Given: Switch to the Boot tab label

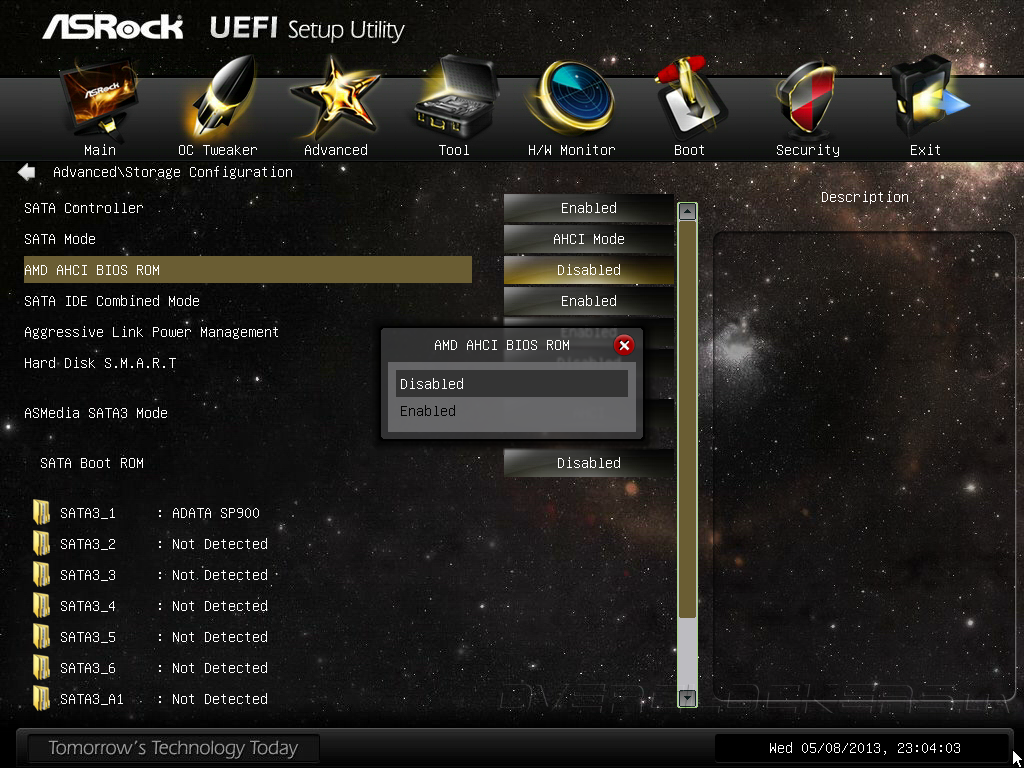Looking at the screenshot, I should [x=689, y=150].
